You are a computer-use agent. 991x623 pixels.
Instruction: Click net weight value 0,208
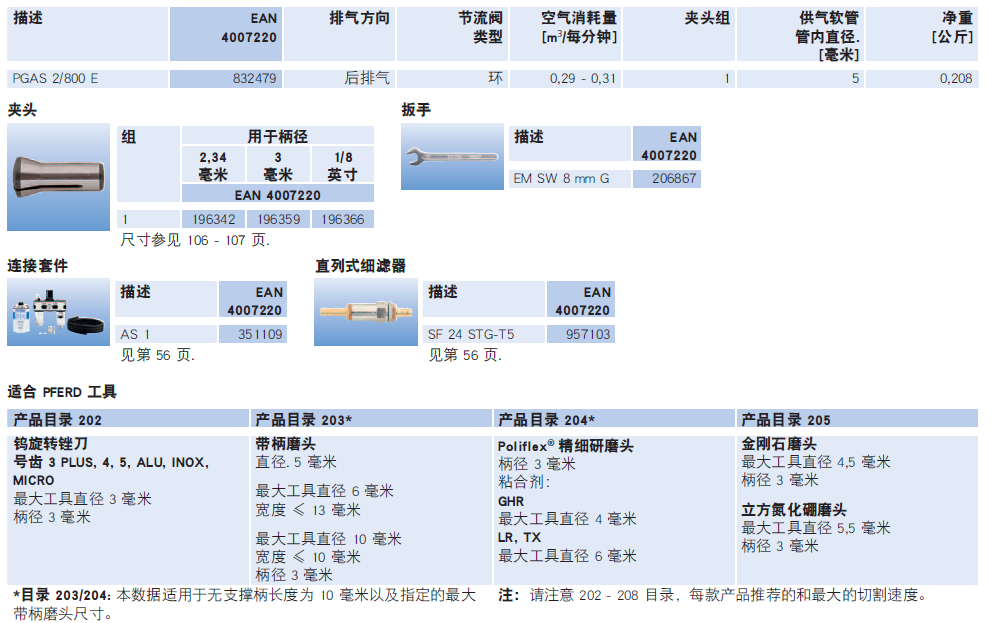pyautogui.click(x=955, y=78)
